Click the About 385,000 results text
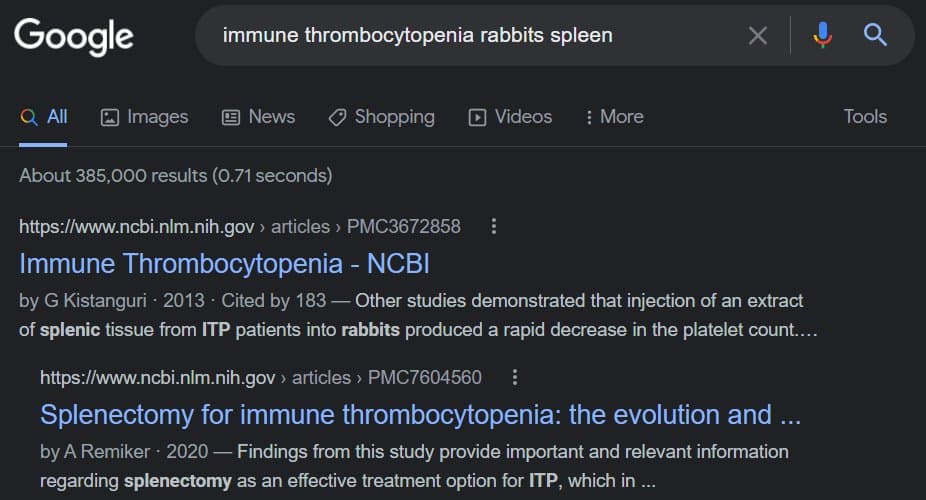The width and height of the screenshot is (926, 500). coord(175,176)
